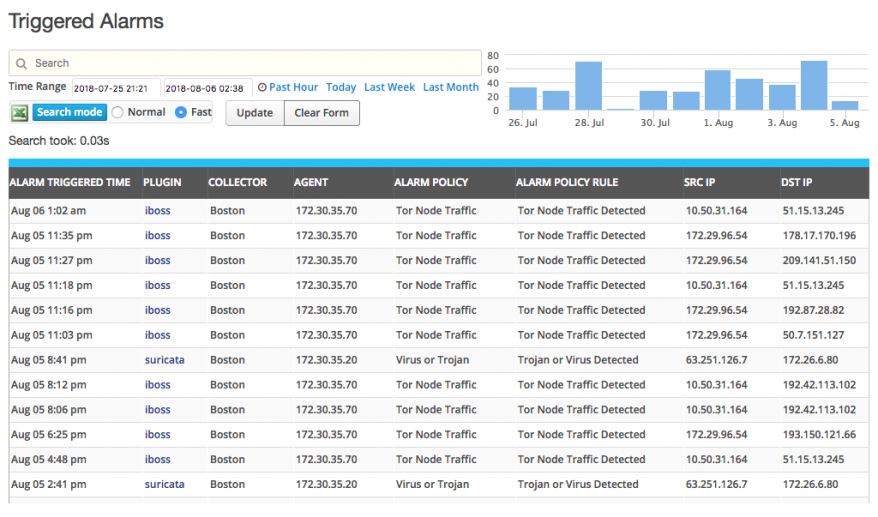The image size is (878, 517).
Task: Click 'Boston' collector in Aug 05 11:18 pm row
Action: click(x=227, y=285)
